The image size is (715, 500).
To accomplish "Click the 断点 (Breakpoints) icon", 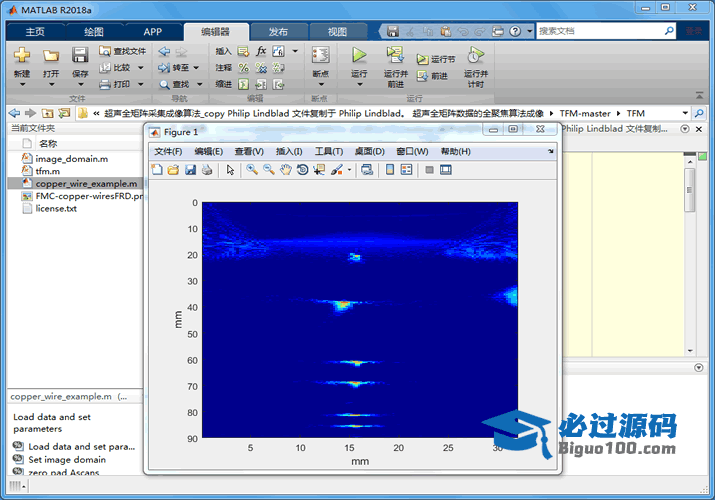I will (321, 55).
